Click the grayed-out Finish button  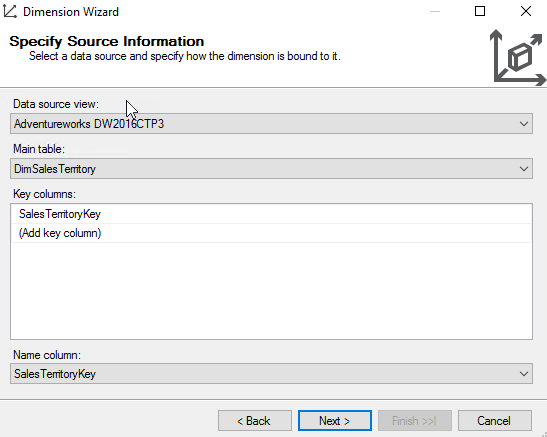tap(415, 421)
